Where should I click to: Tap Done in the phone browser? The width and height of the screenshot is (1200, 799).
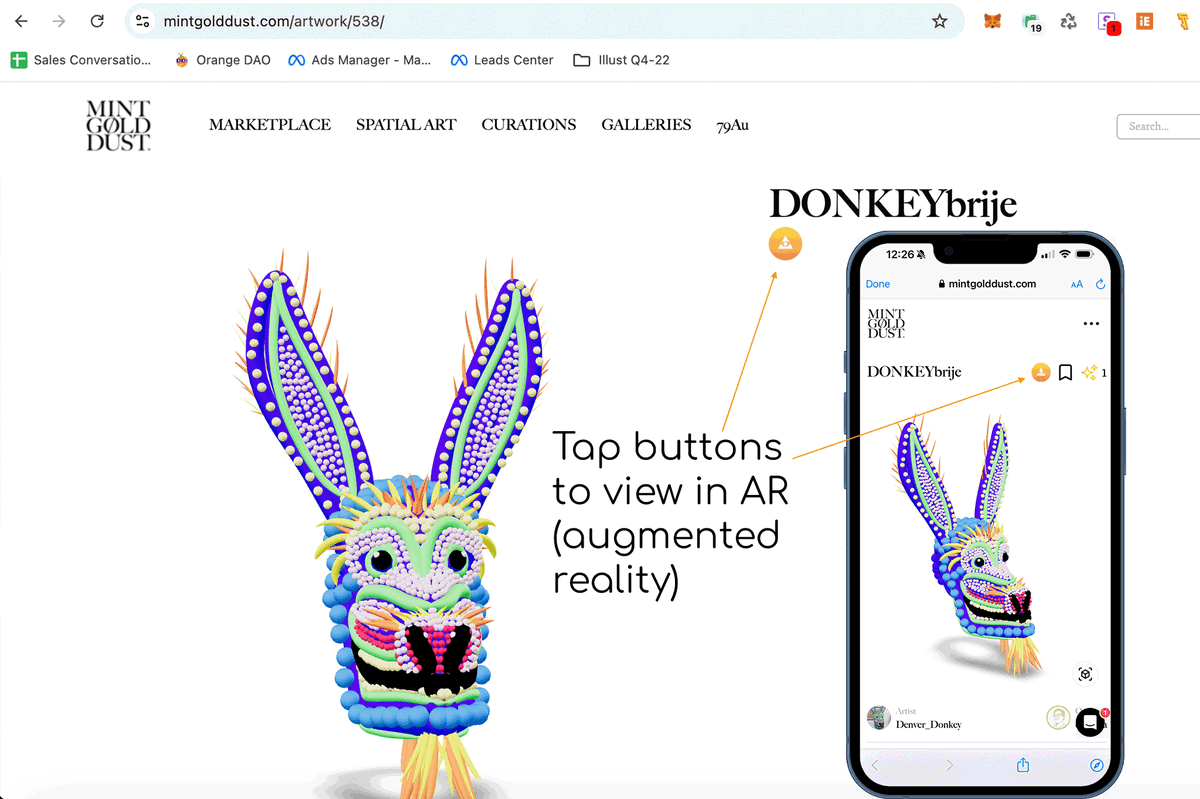(878, 284)
